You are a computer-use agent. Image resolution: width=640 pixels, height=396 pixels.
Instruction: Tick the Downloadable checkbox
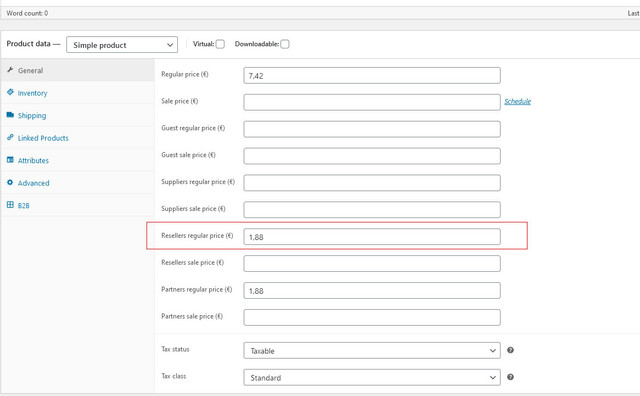click(x=285, y=44)
